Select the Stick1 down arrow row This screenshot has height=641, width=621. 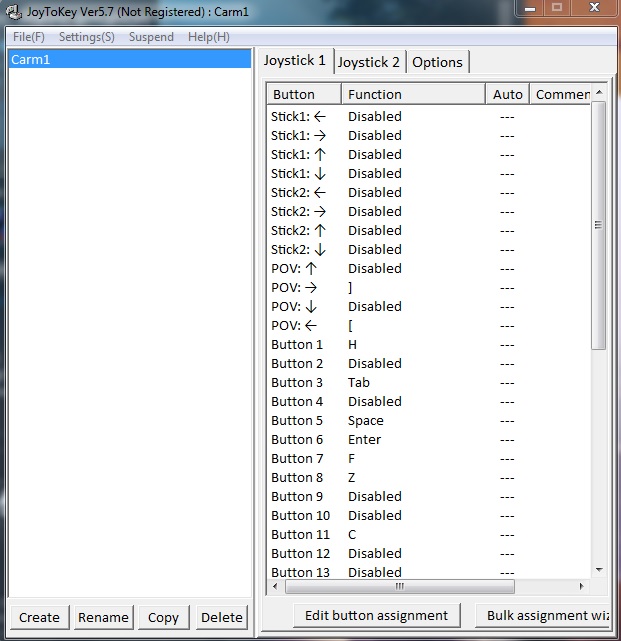pos(429,174)
